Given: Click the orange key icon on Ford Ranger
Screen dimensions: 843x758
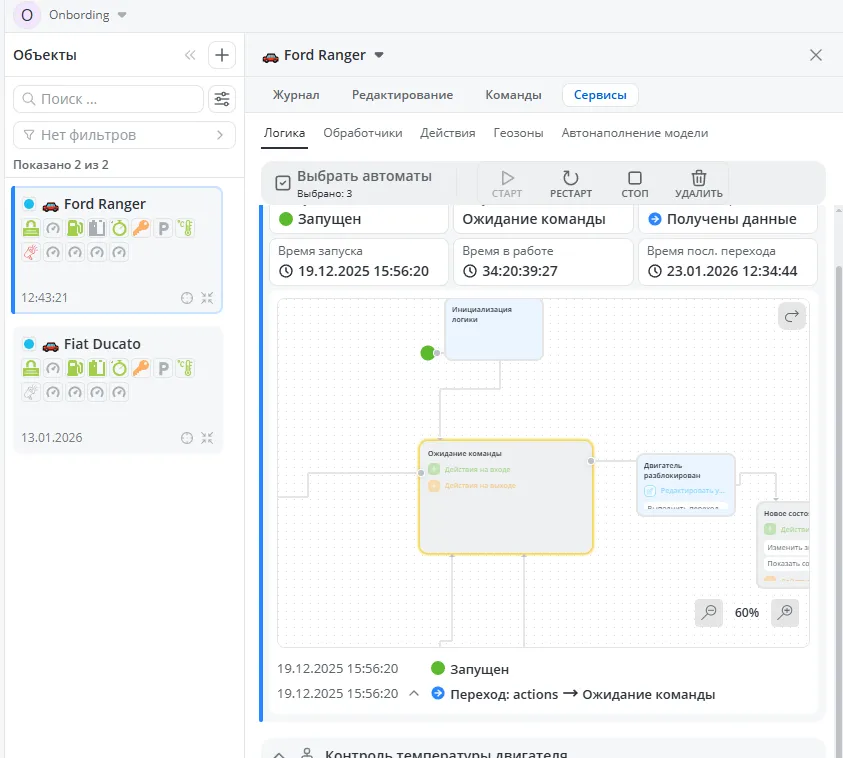Looking at the screenshot, I should 141,229.
